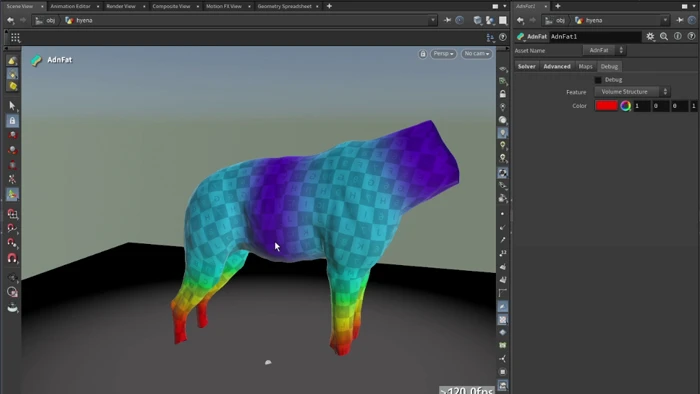This screenshot has width=700, height=394.
Task: Open the gear settings menu in parameter pane
Action: 650,37
